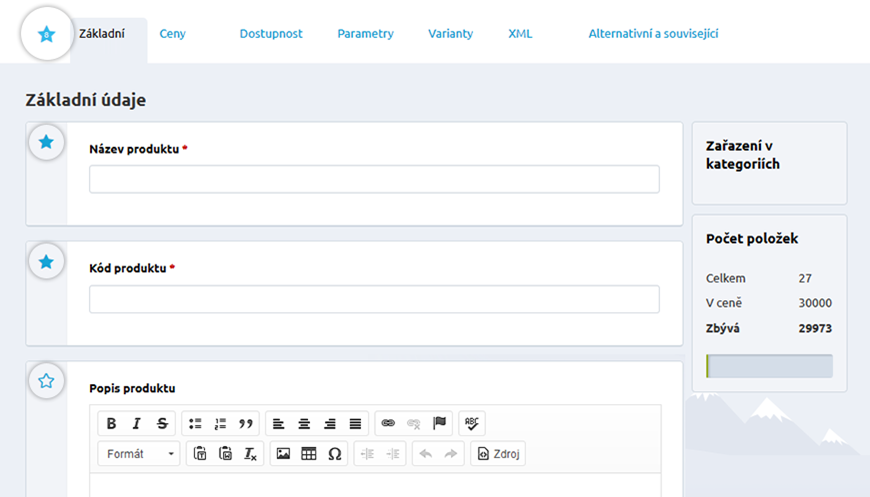Image resolution: width=870 pixels, height=497 pixels.
Task: Focus the Název produktu input field
Action: pos(375,179)
